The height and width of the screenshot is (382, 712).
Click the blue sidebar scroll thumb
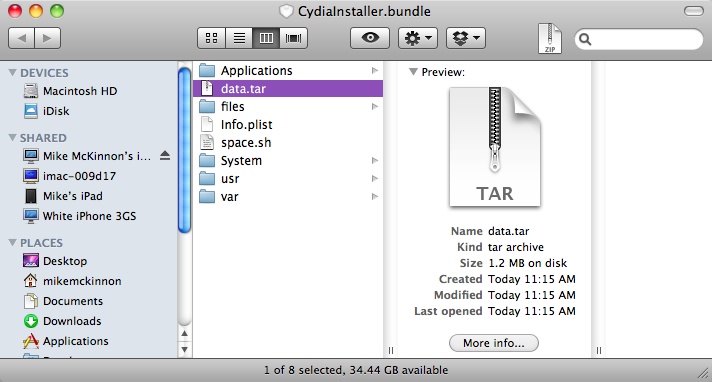coord(184,150)
